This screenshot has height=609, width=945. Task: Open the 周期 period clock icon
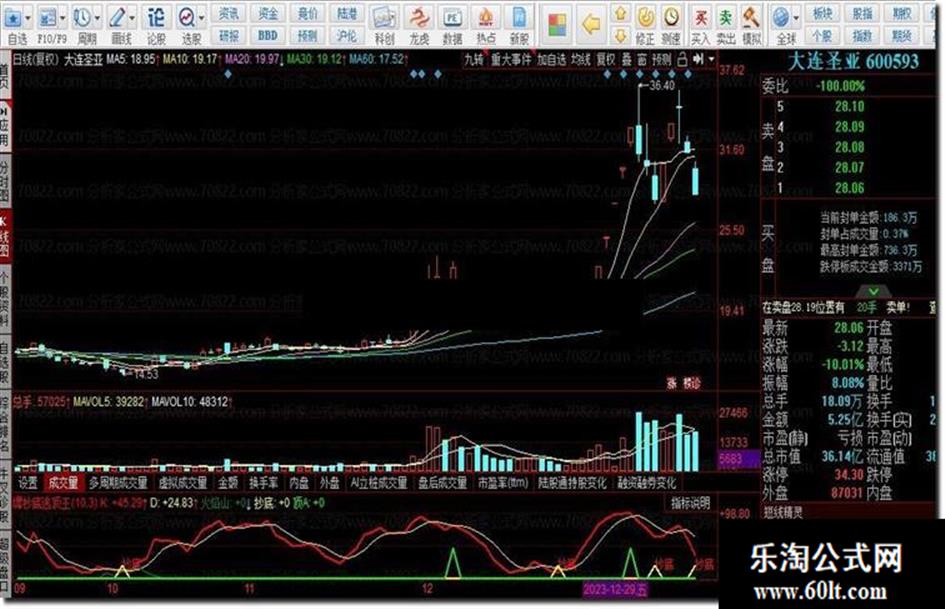(82, 18)
